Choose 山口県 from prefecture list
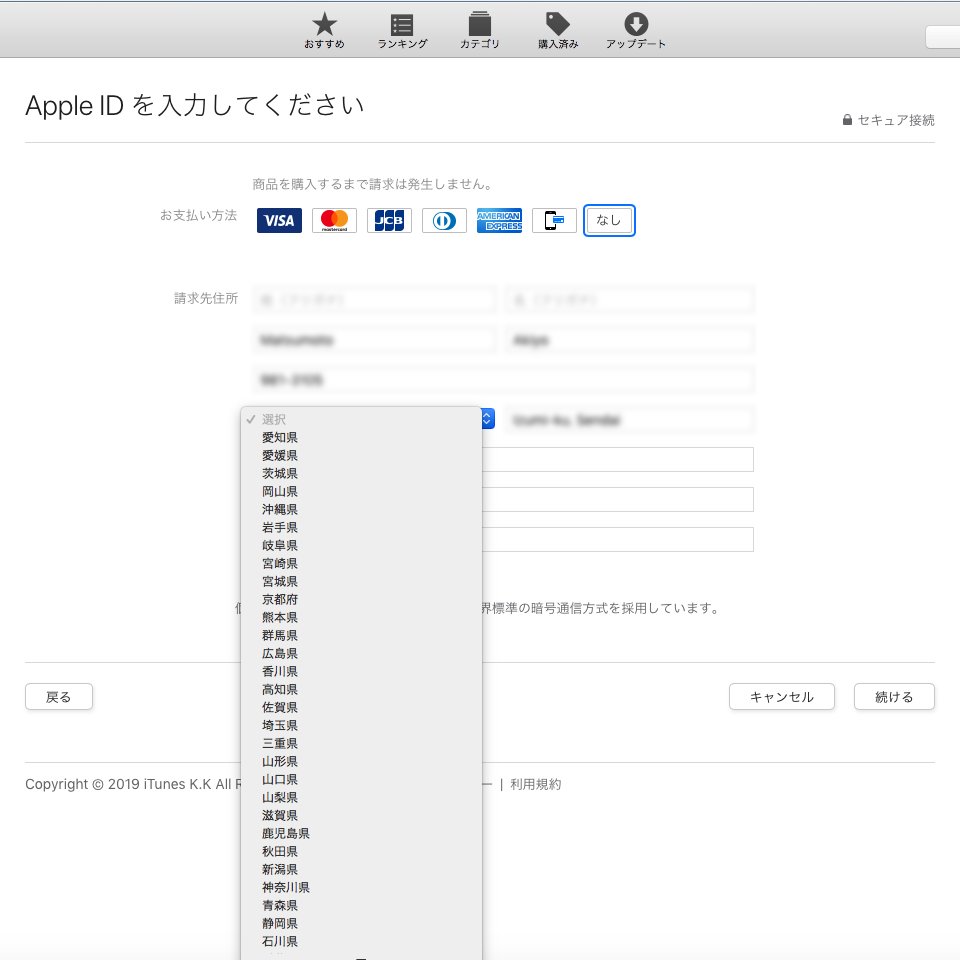This screenshot has width=960, height=960. tap(361, 779)
